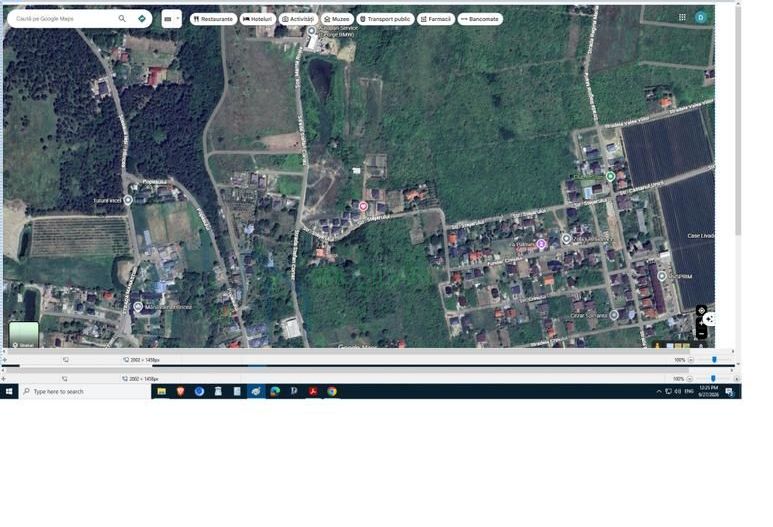The image size is (773, 527).
Task: Open the purple La Pădure marker
Action: tap(541, 244)
